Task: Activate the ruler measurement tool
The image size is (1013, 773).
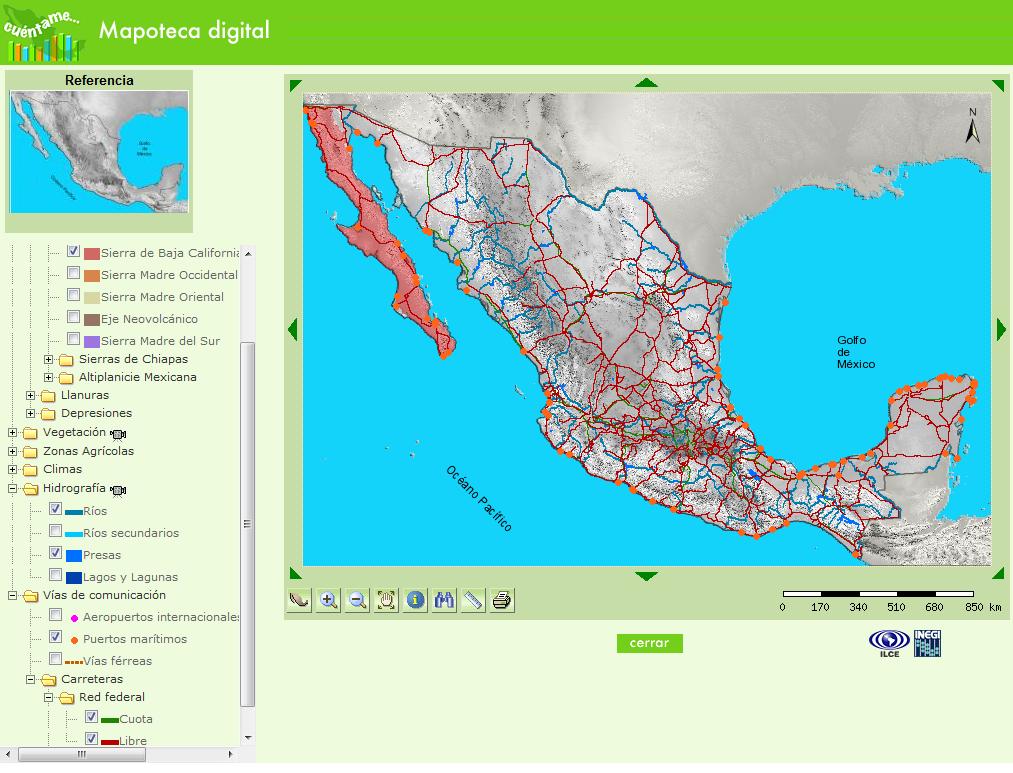Action: click(x=472, y=600)
